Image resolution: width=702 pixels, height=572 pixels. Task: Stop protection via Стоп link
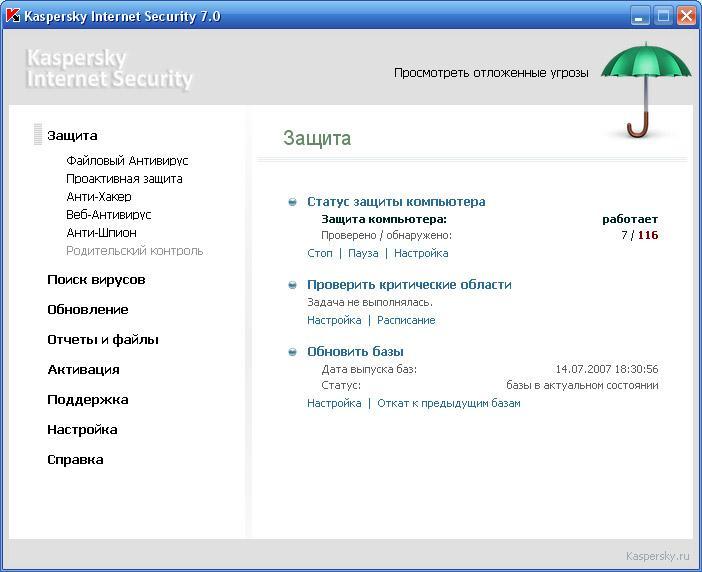coord(320,253)
